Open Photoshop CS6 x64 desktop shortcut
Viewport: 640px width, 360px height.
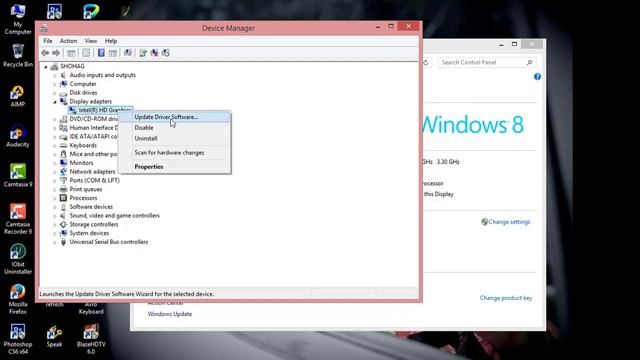[x=18, y=339]
